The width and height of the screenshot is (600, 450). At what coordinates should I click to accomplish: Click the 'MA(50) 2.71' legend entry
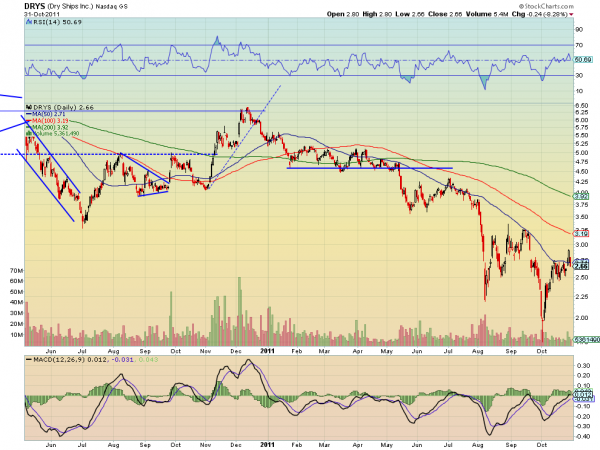pos(49,114)
